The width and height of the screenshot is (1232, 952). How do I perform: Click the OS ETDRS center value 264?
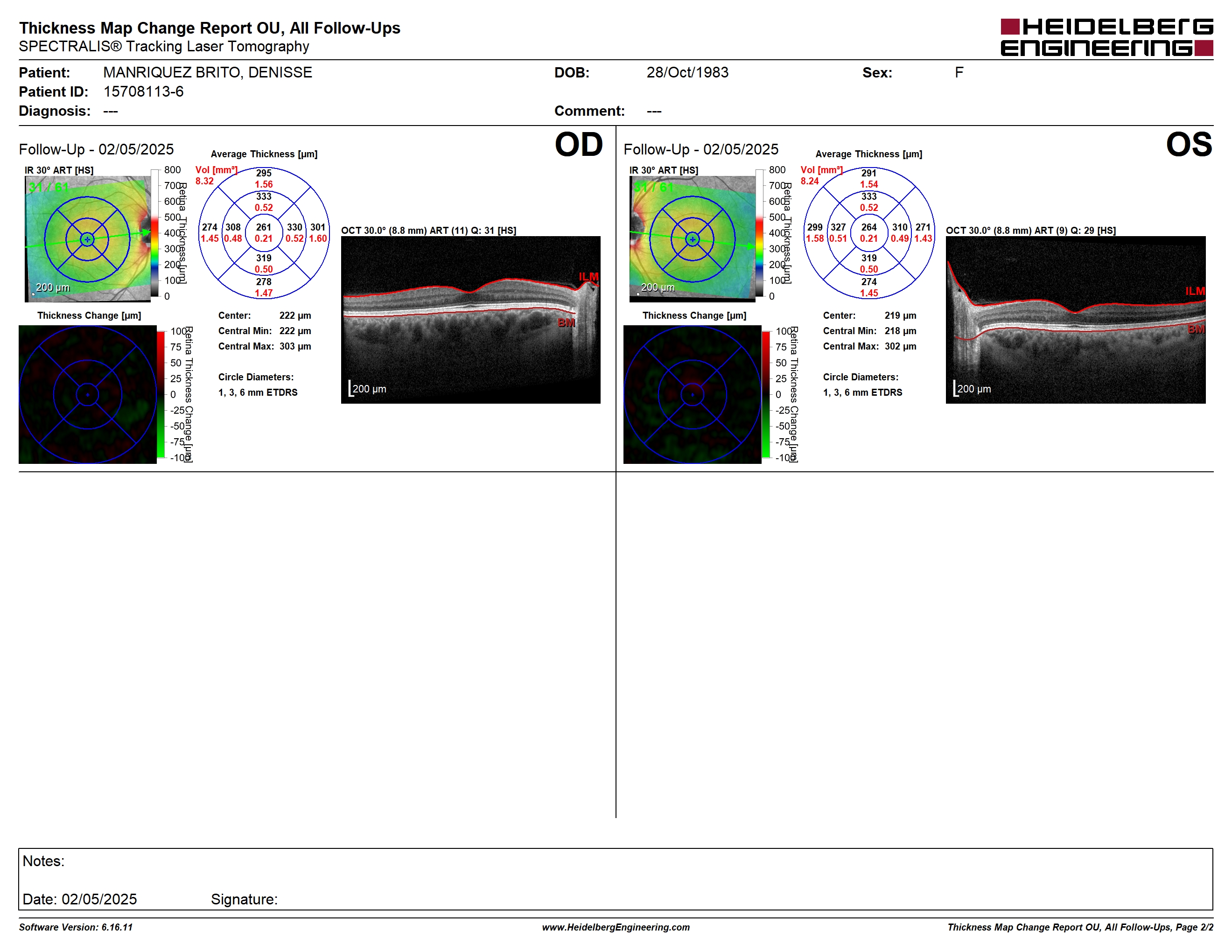[x=869, y=227]
